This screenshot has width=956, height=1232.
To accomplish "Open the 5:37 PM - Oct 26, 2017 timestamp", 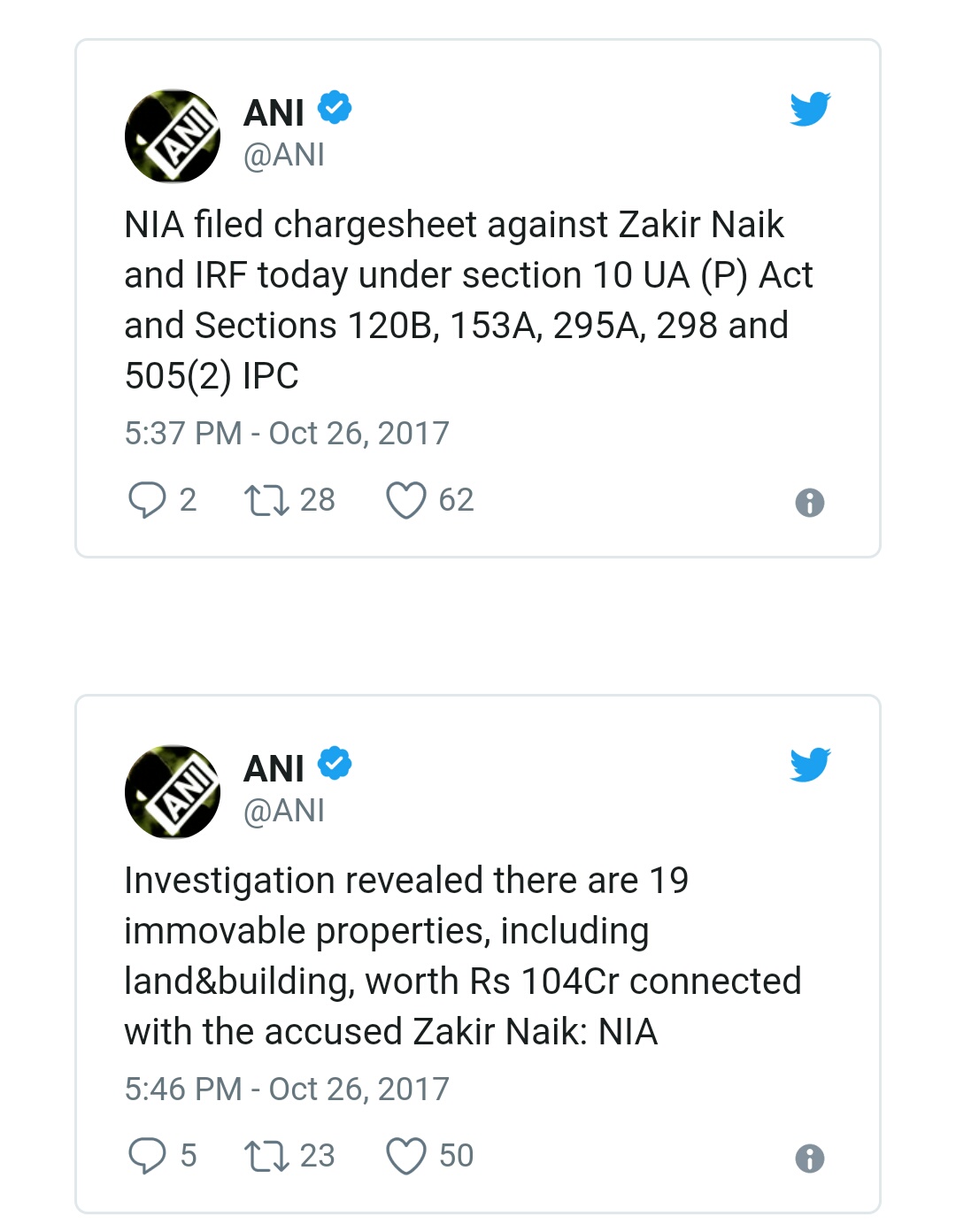I will (x=287, y=434).
